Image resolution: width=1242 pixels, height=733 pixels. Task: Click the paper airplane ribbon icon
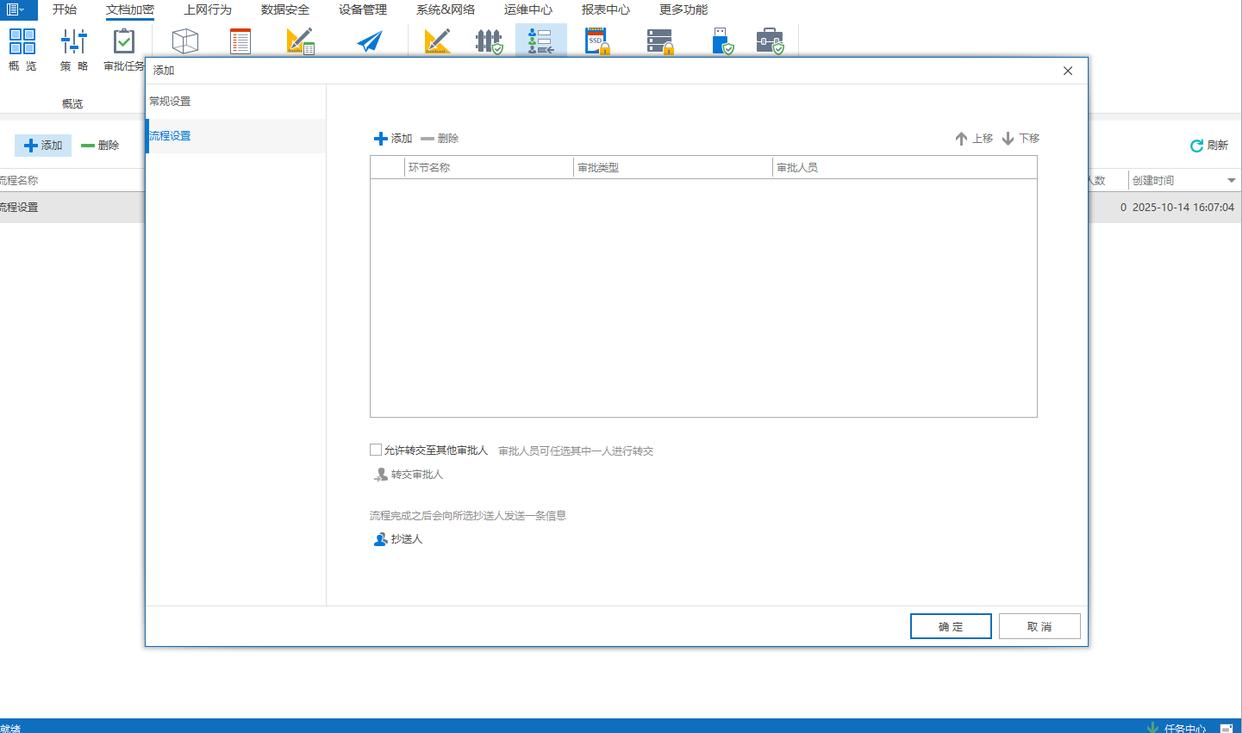coord(370,42)
